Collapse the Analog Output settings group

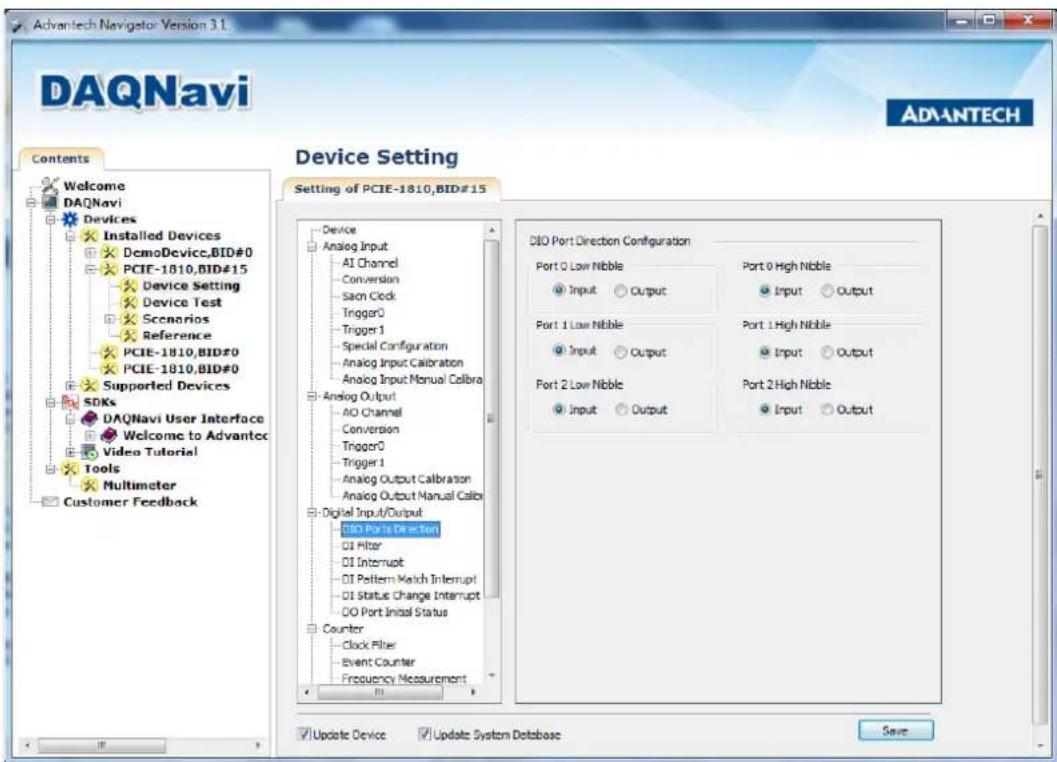(312, 397)
